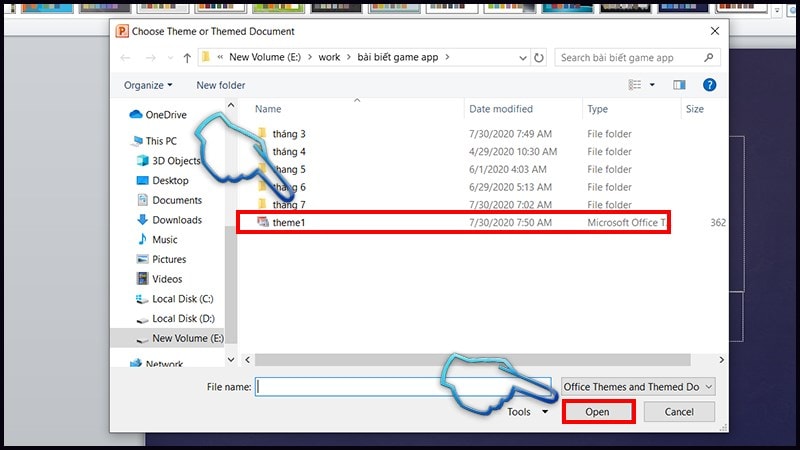This screenshot has width=800, height=450.
Task: Open the Help question mark
Action: coord(709,85)
